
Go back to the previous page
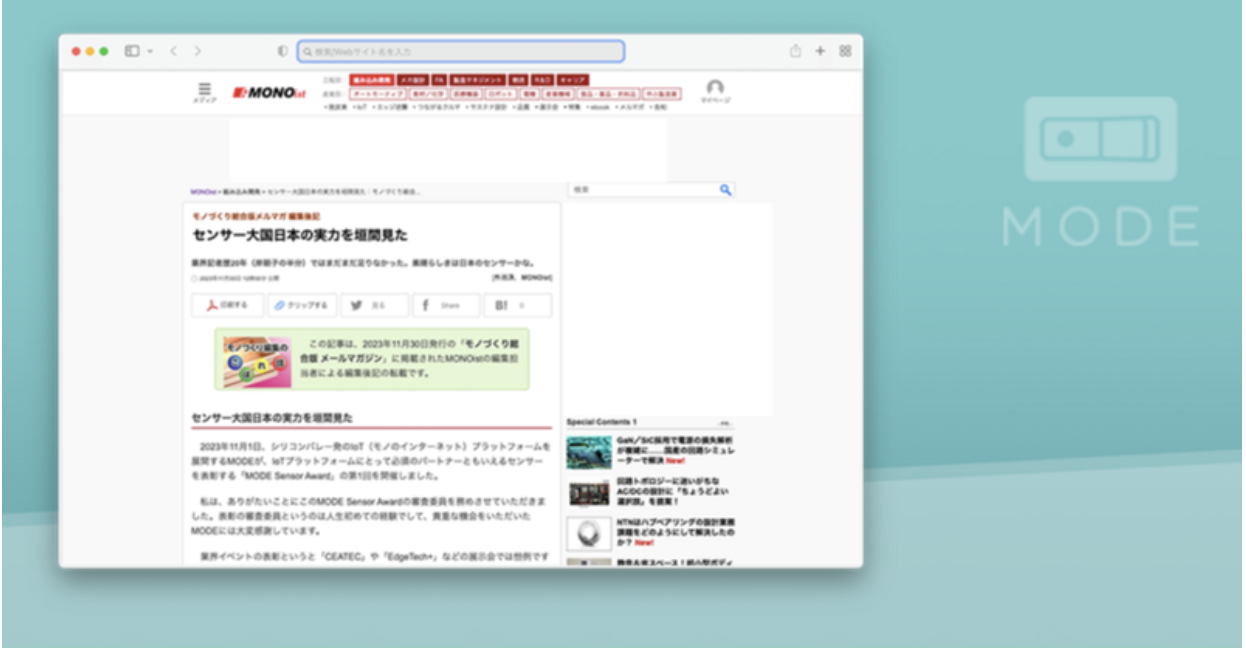[173, 51]
